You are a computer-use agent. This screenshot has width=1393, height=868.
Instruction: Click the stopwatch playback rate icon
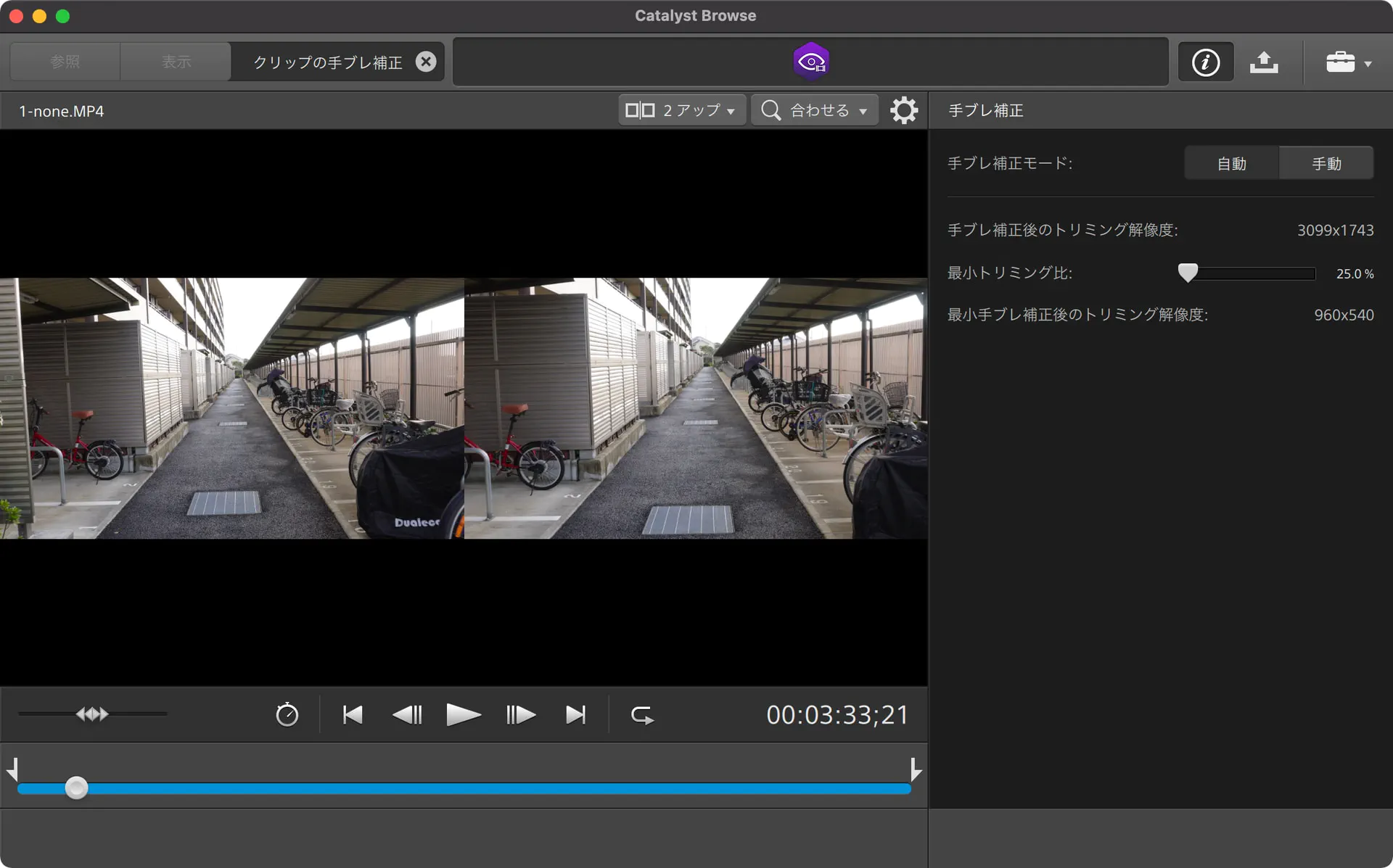[287, 714]
